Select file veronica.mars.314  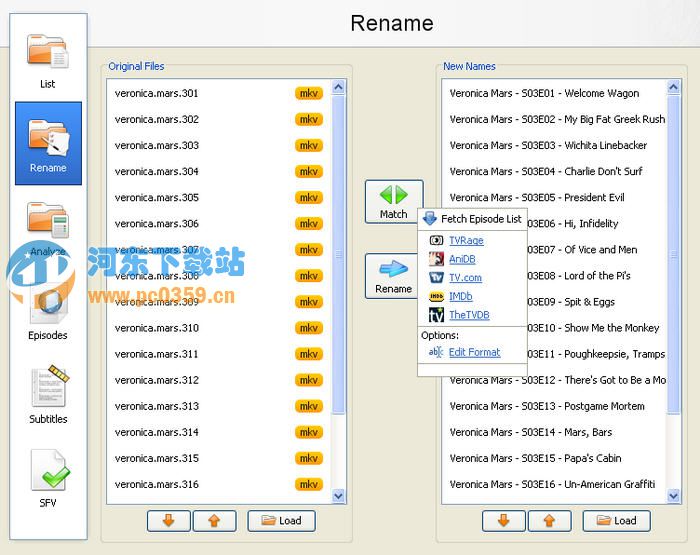[219, 432]
